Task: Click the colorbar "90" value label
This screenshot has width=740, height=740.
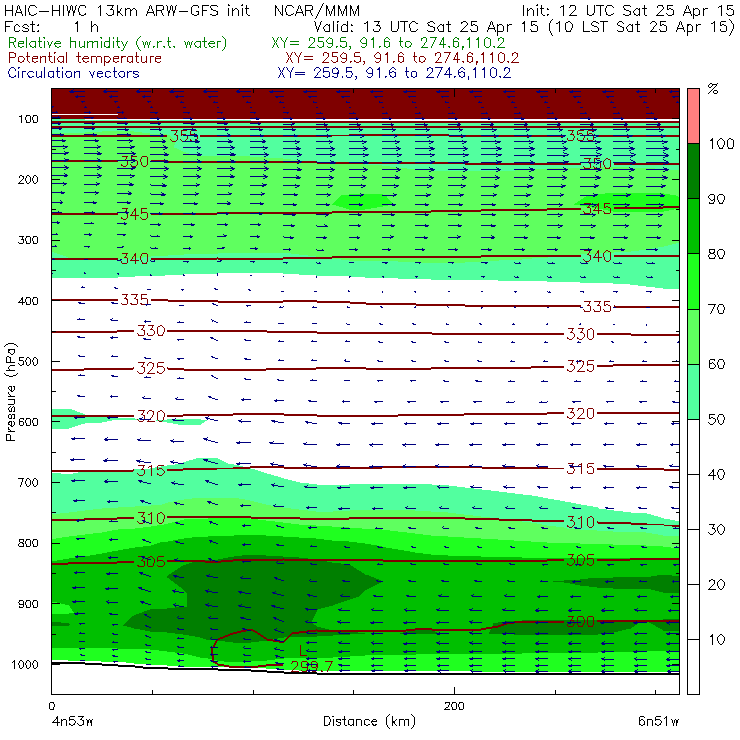Action: tap(716, 199)
